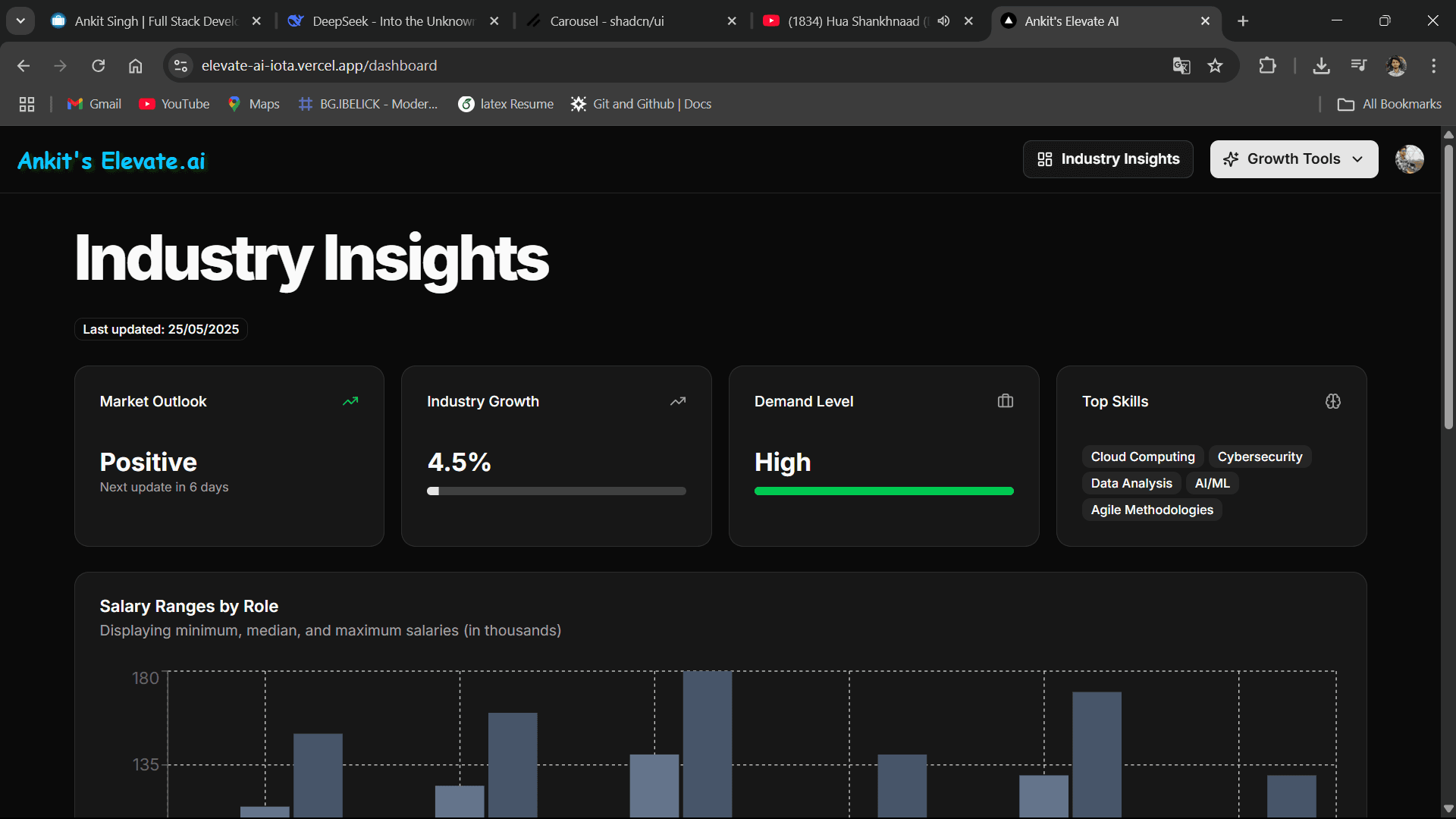The height and width of the screenshot is (819, 1456).
Task: Click the page vertical scrollbar thumb
Action: (x=1448, y=287)
